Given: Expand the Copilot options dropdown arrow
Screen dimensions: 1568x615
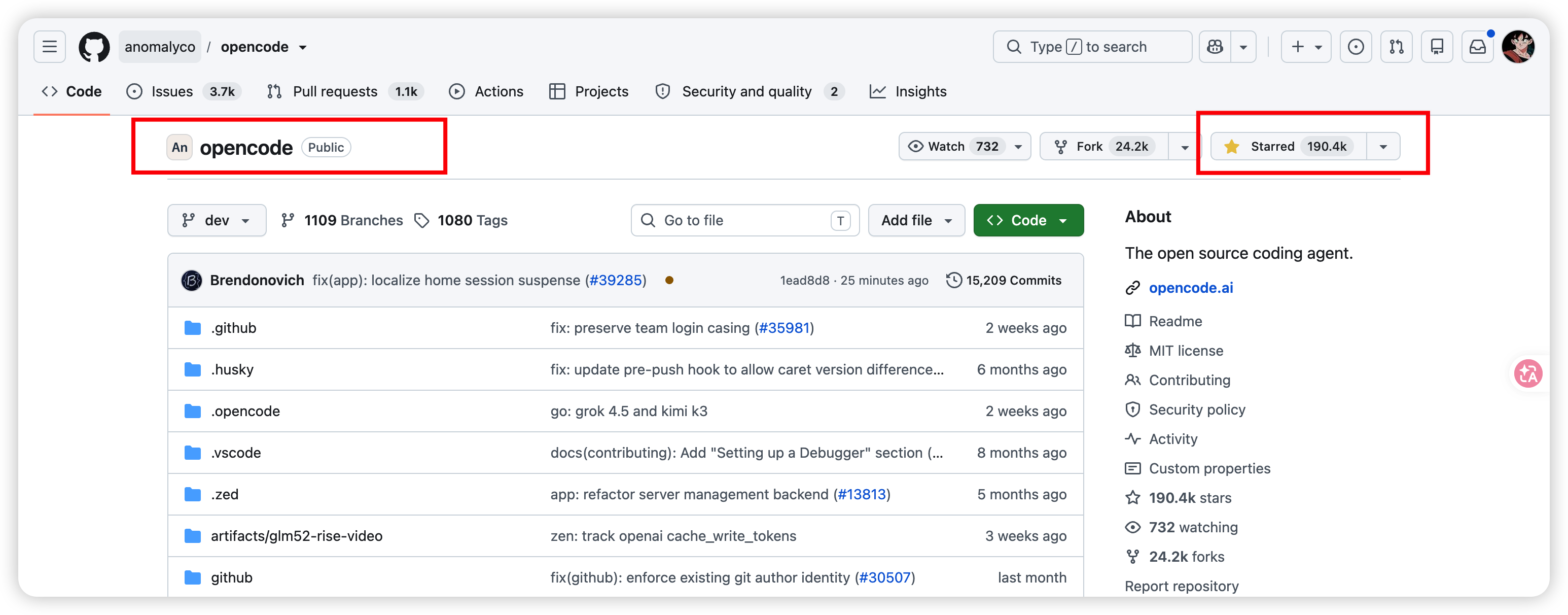Looking at the screenshot, I should point(1243,47).
